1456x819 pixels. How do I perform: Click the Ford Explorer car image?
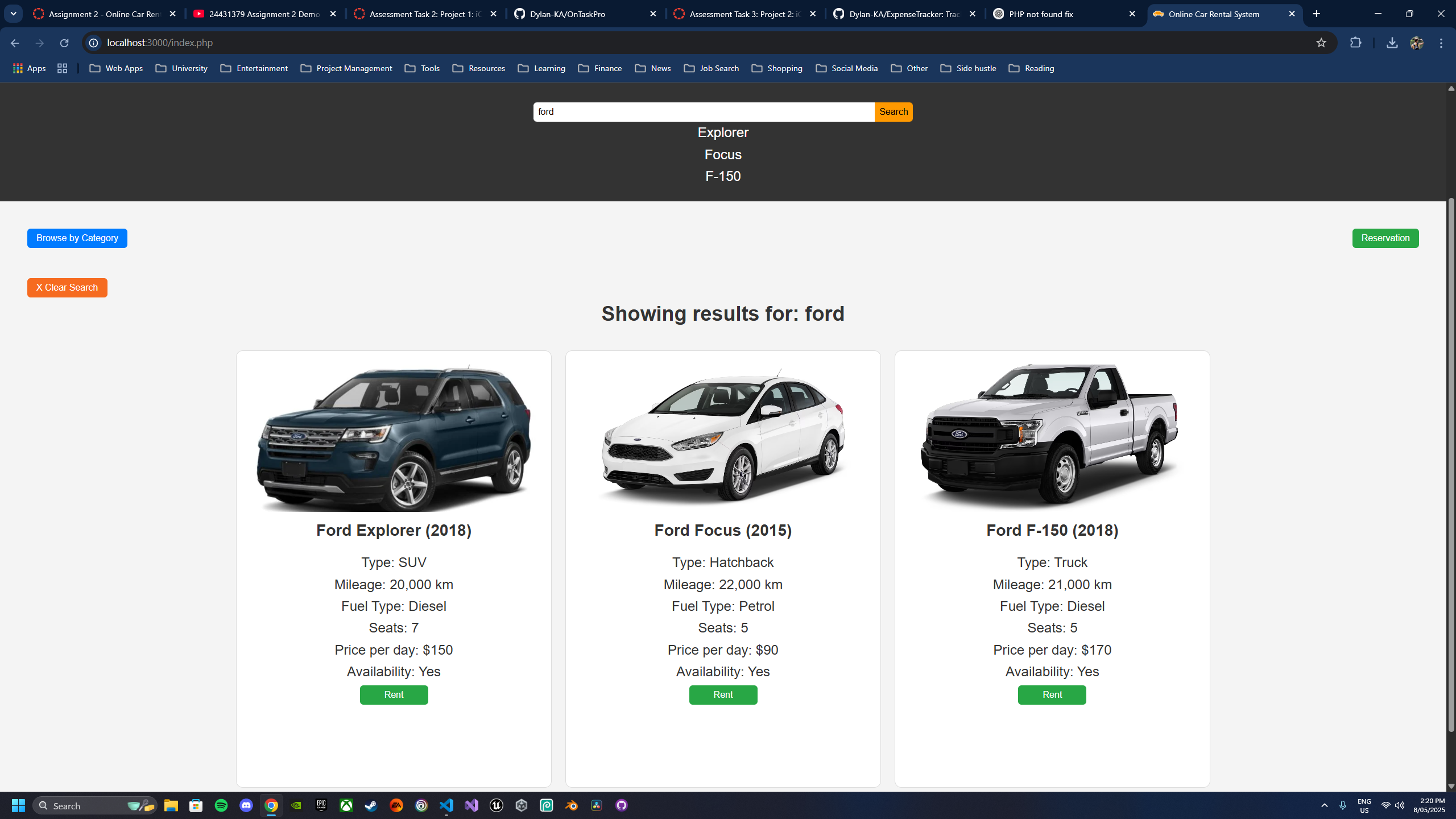click(x=394, y=437)
